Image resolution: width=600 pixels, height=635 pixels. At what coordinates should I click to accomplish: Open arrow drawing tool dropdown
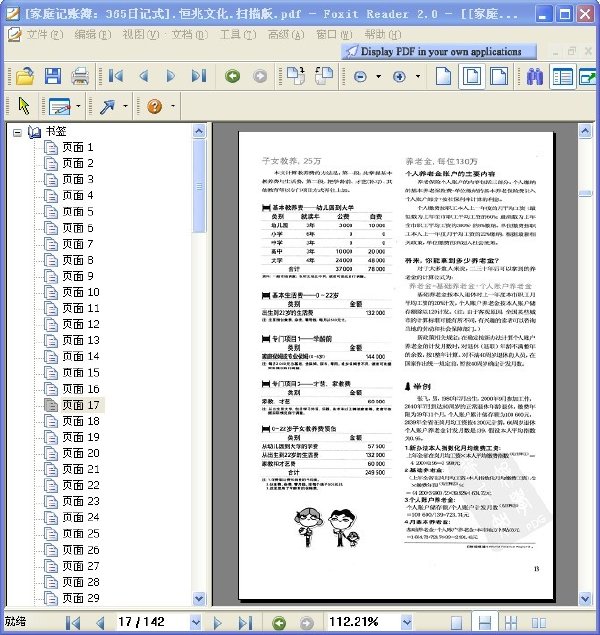[125, 107]
